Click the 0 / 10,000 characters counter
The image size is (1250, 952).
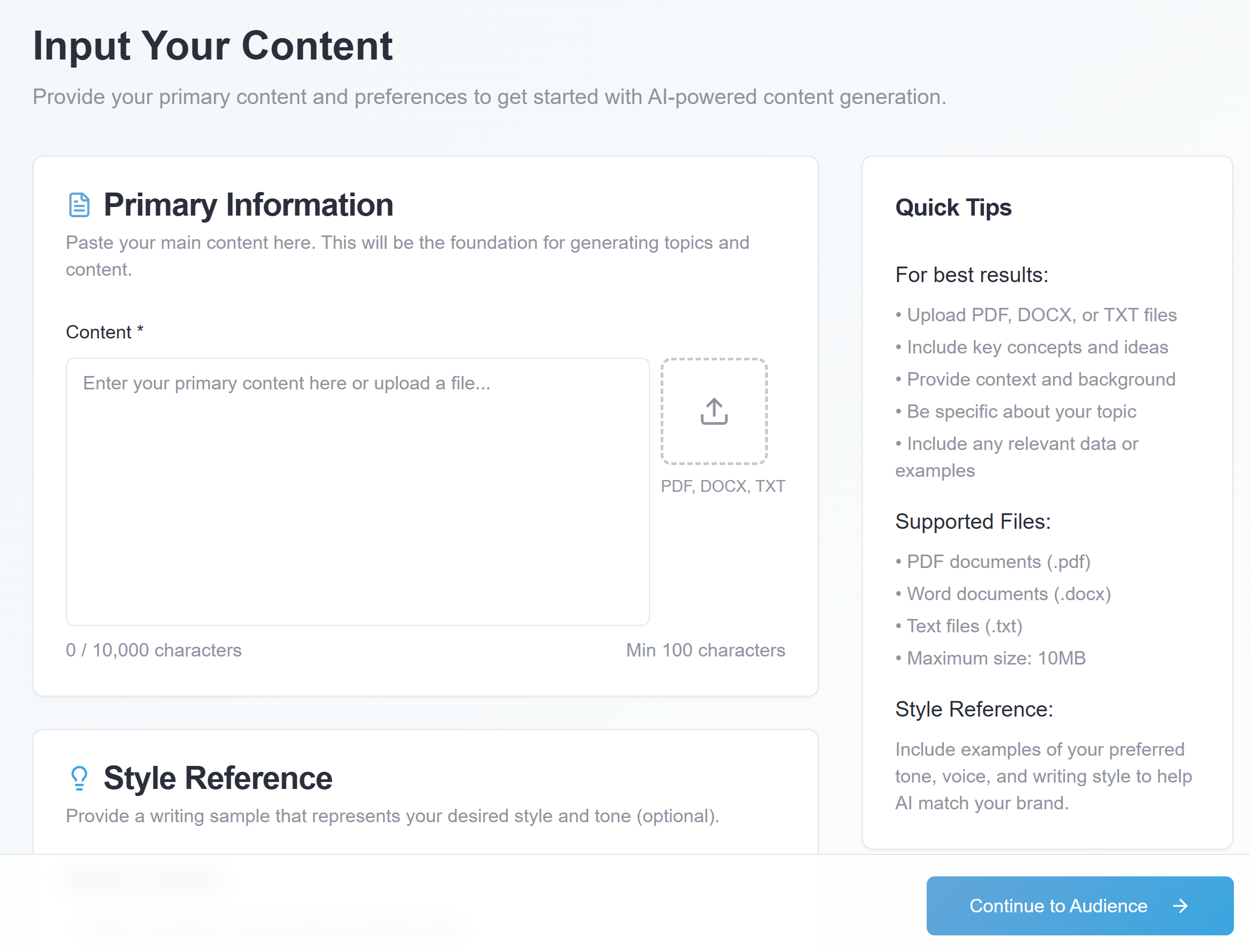pyautogui.click(x=153, y=650)
